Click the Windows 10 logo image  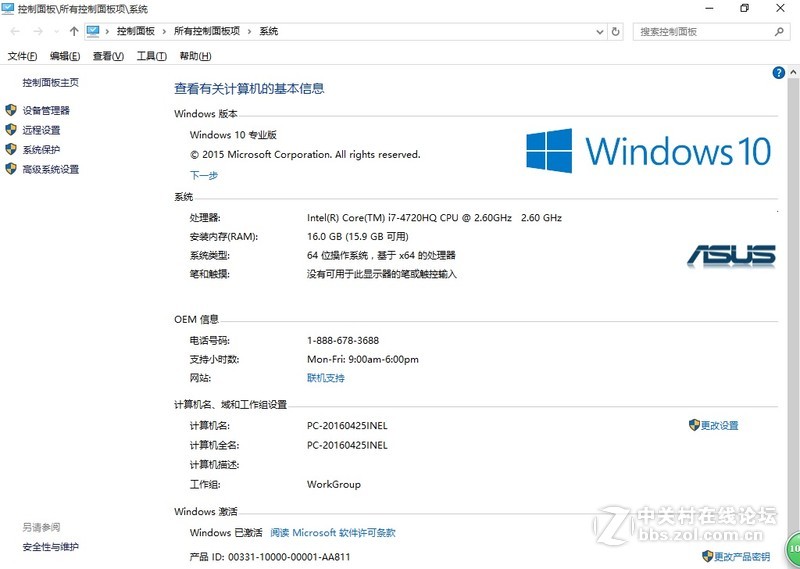(x=648, y=151)
